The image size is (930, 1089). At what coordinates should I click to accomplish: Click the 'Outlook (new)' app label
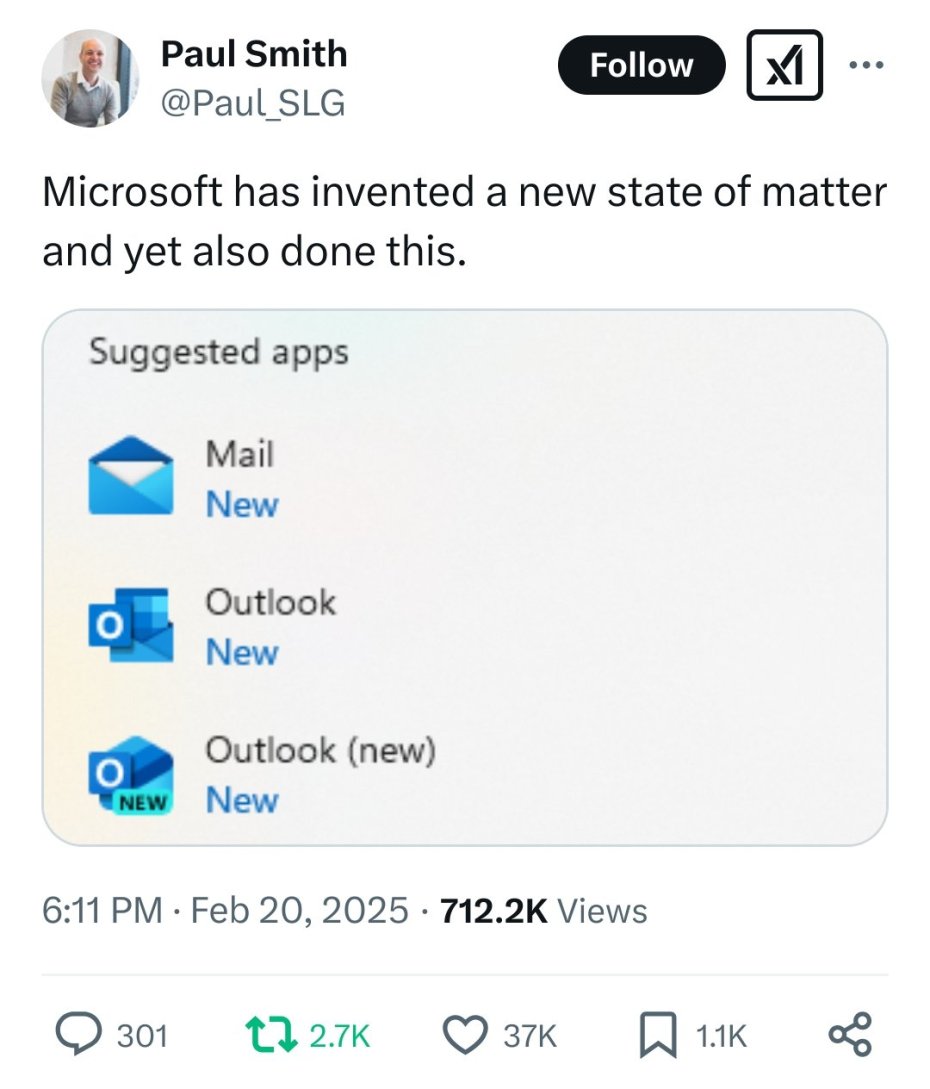pyautogui.click(x=320, y=750)
